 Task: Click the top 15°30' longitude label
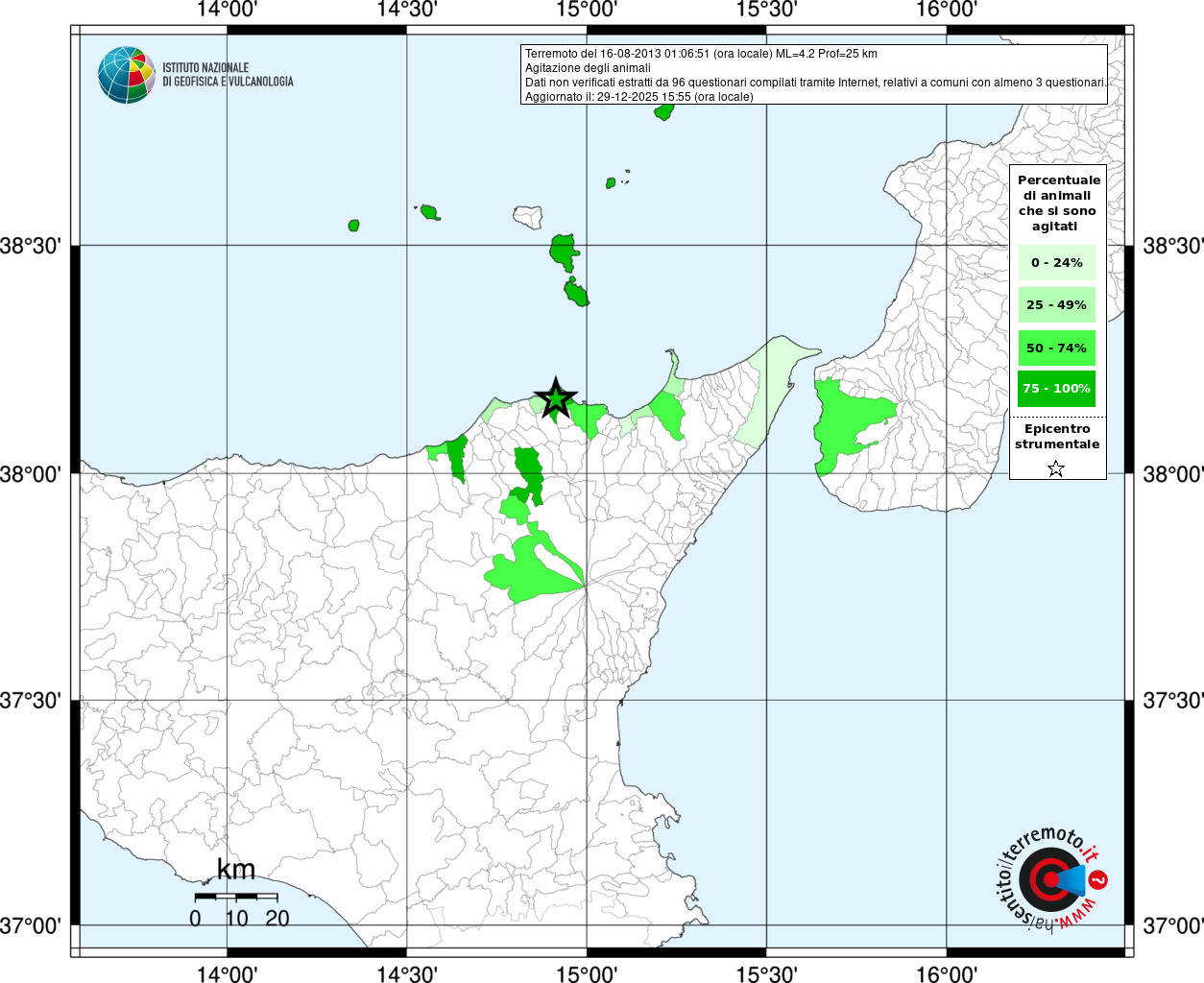pos(766,10)
